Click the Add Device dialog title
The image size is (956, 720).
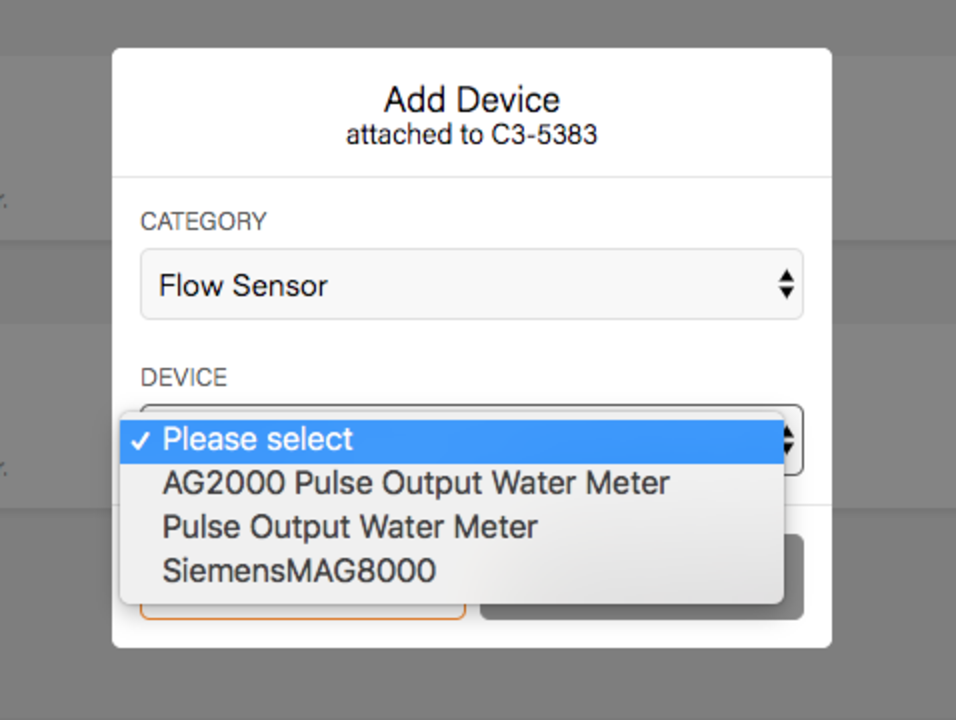(471, 100)
